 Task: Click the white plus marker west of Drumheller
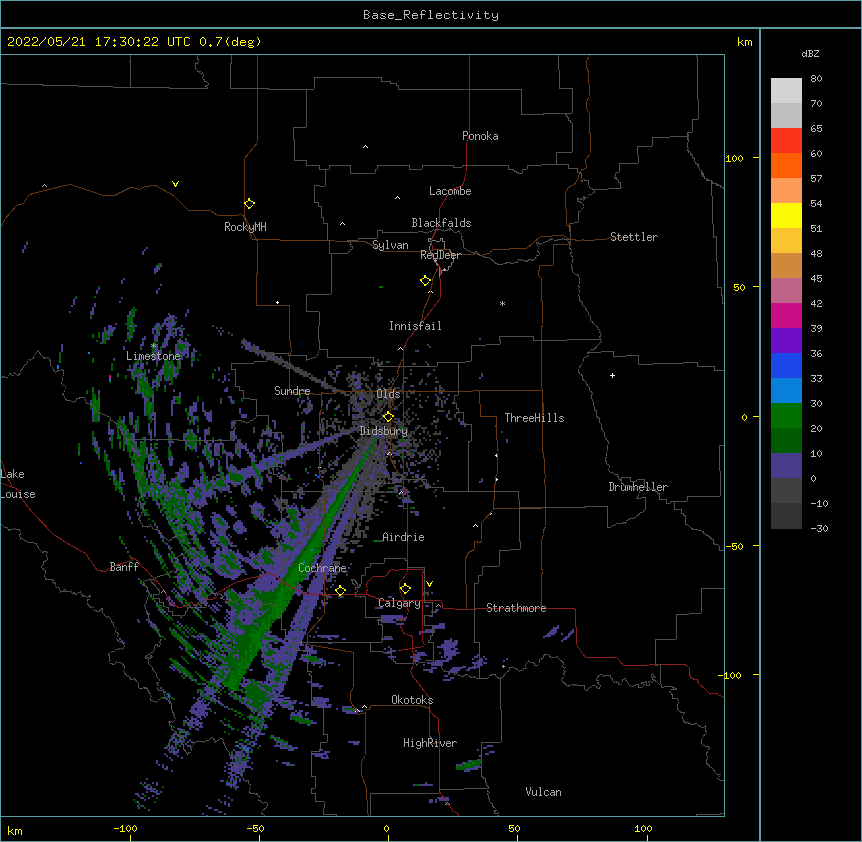tap(612, 375)
